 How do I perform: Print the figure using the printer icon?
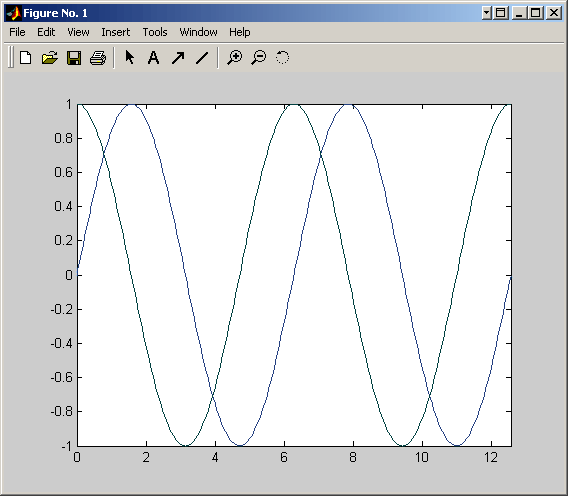pos(98,58)
